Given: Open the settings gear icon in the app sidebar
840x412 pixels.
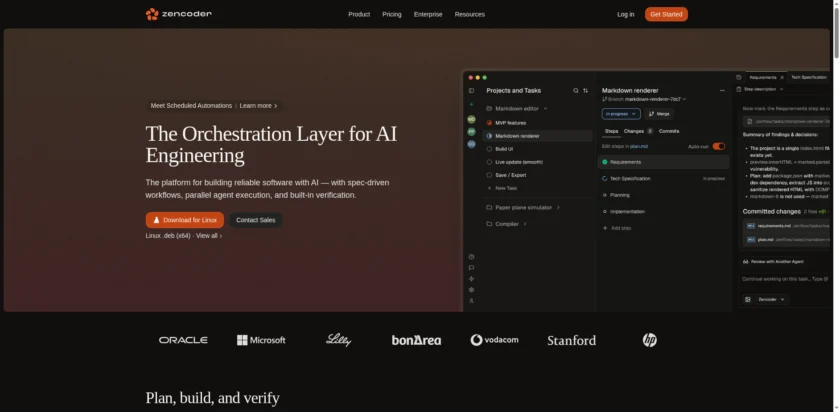Looking at the screenshot, I should pos(471,290).
